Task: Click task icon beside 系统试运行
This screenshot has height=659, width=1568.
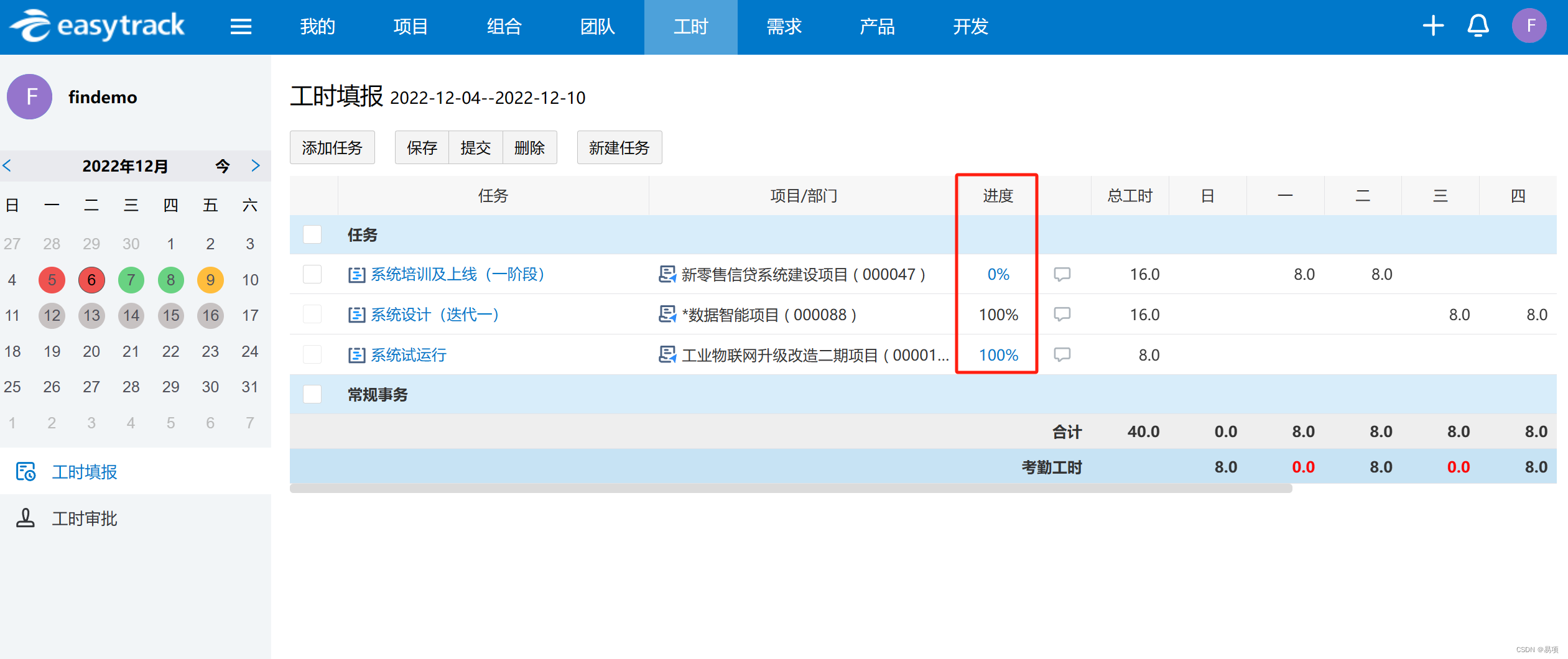Action: tap(356, 356)
